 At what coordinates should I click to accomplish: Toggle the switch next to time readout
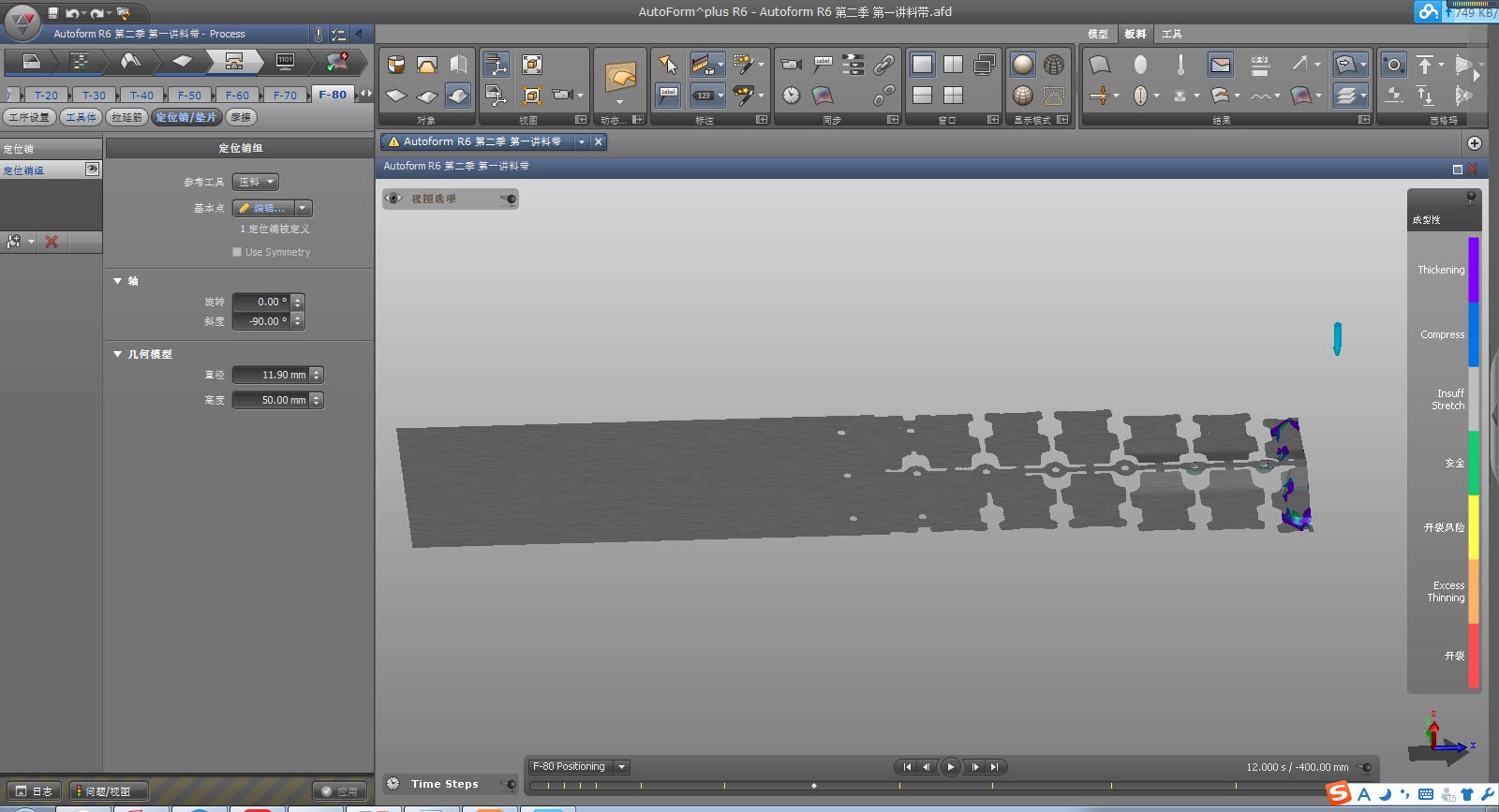[x=1364, y=768]
